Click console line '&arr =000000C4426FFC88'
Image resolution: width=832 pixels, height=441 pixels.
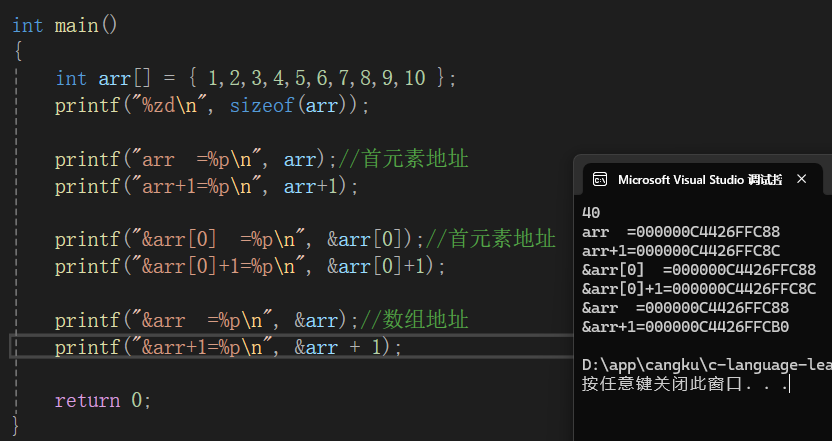point(686,308)
